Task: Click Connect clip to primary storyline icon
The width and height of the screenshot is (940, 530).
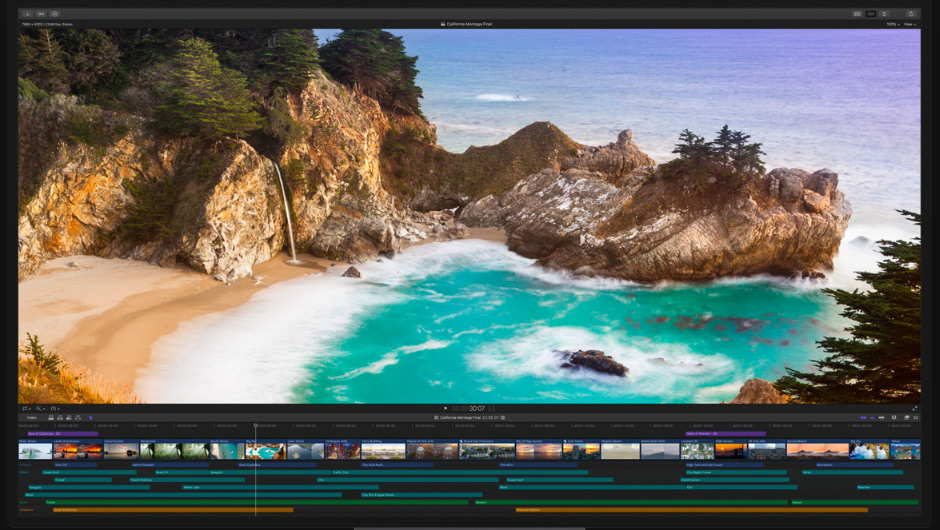Action: (x=51, y=417)
